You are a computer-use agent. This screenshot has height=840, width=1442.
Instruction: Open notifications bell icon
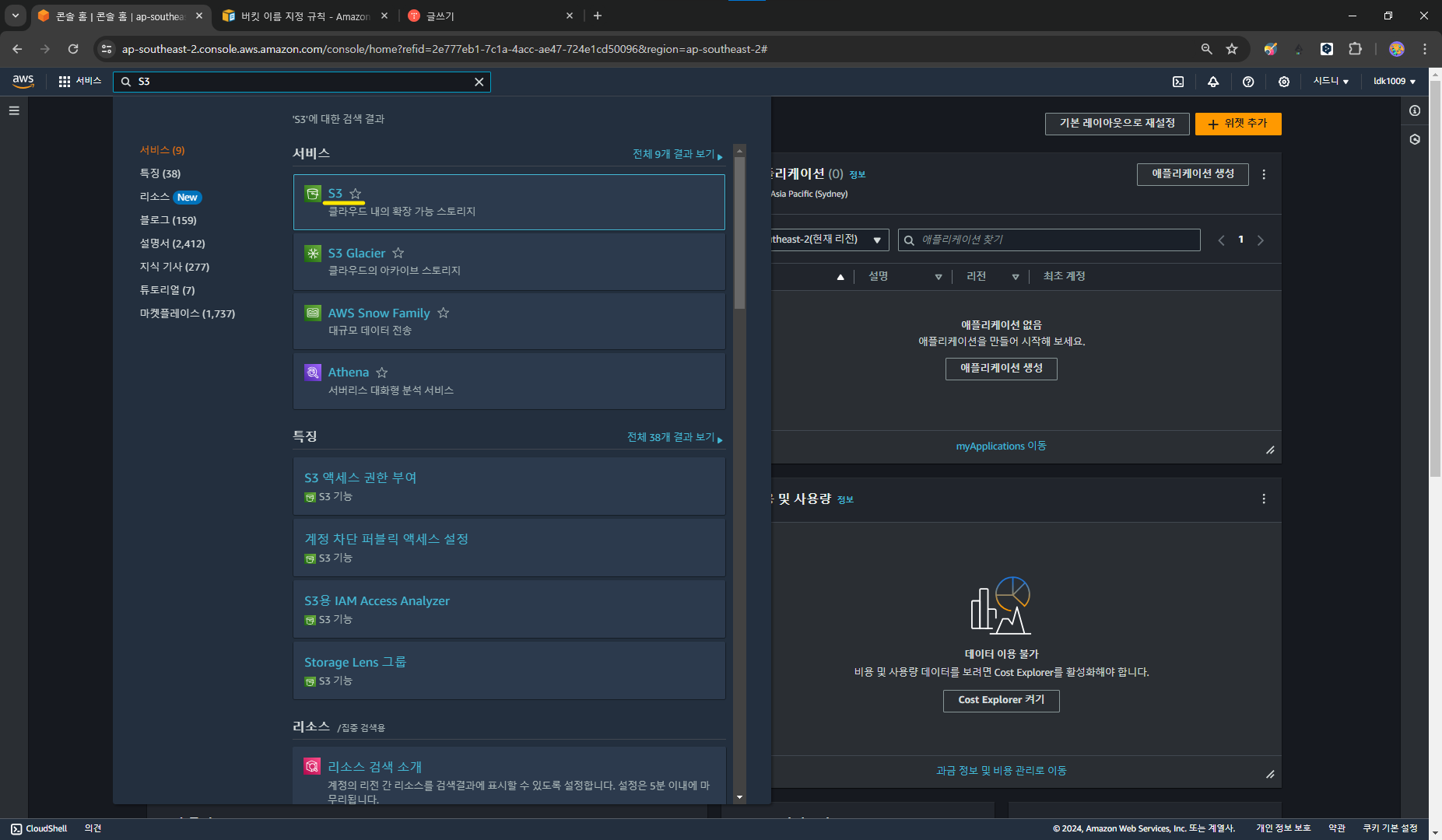[x=1213, y=82]
